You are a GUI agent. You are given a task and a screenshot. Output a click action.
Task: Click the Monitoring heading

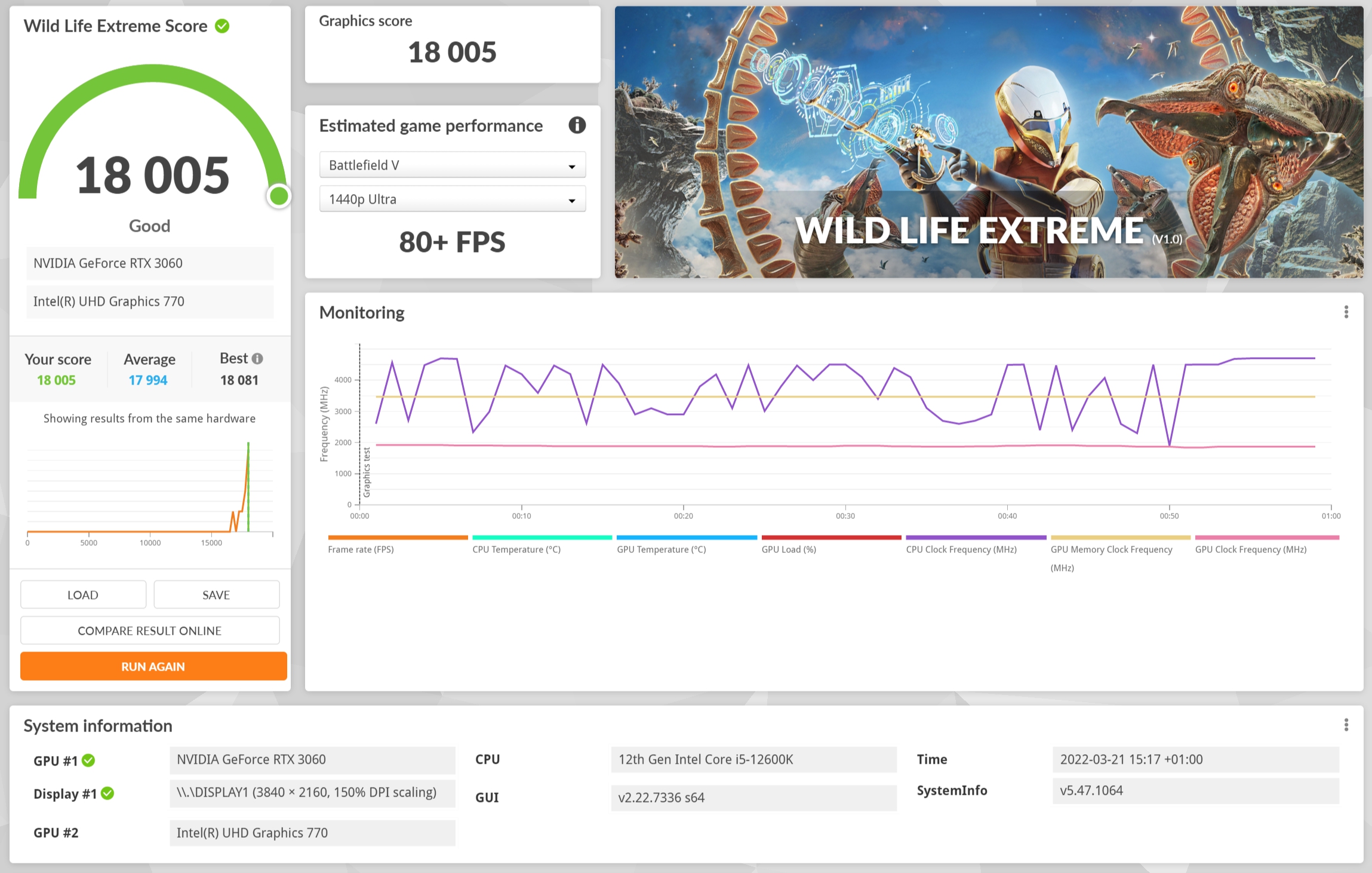(x=362, y=312)
